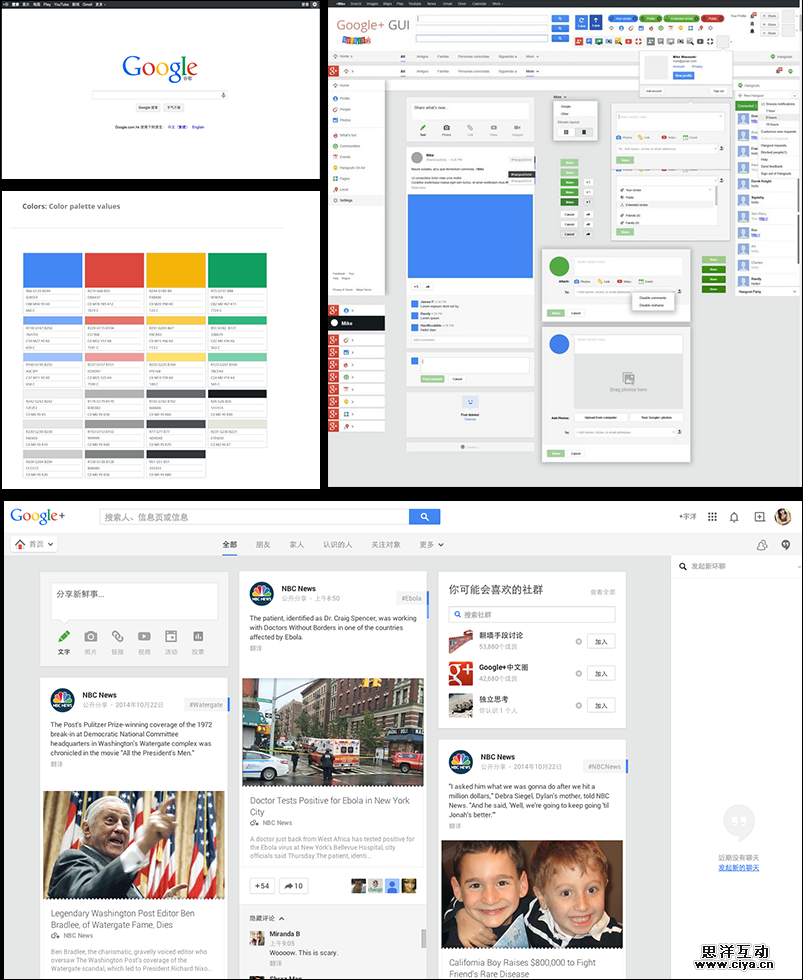Click the 发起新环聊 hangout search field
The height and width of the screenshot is (980, 803).
coord(737,566)
